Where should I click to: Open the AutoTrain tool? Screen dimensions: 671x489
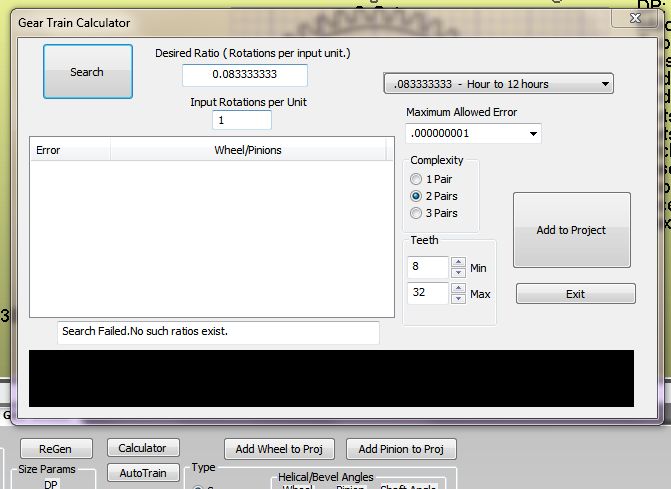142,473
